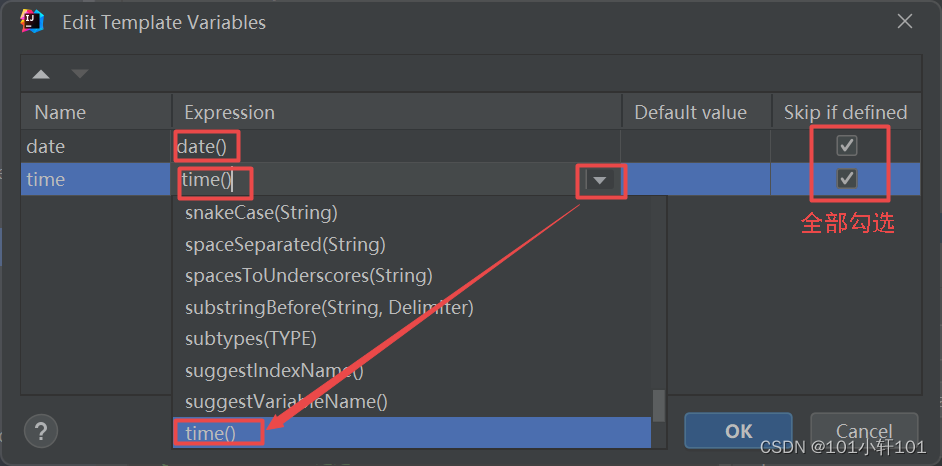Select the highlighted time() list entry
Viewport: 942px width, 466px height.
point(210,433)
